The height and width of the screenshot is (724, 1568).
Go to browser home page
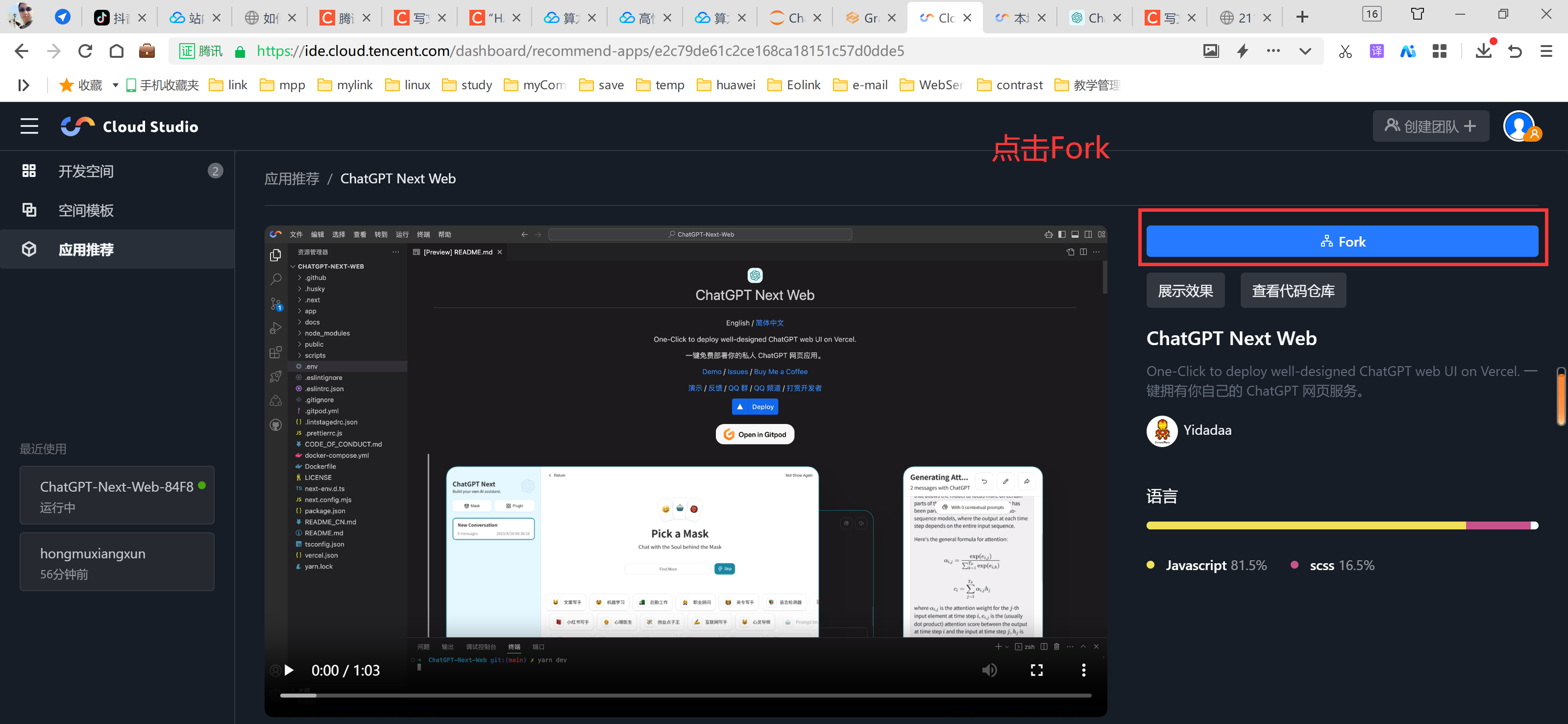point(116,51)
